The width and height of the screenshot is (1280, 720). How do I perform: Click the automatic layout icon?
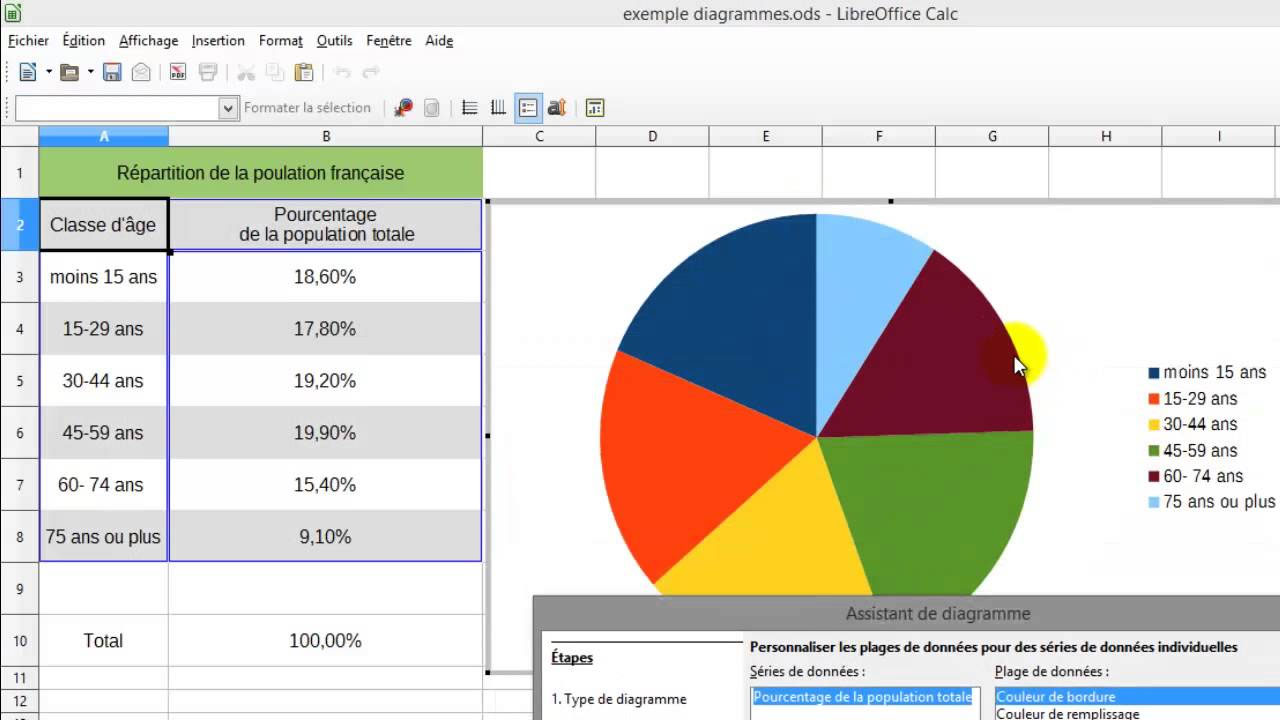point(595,108)
